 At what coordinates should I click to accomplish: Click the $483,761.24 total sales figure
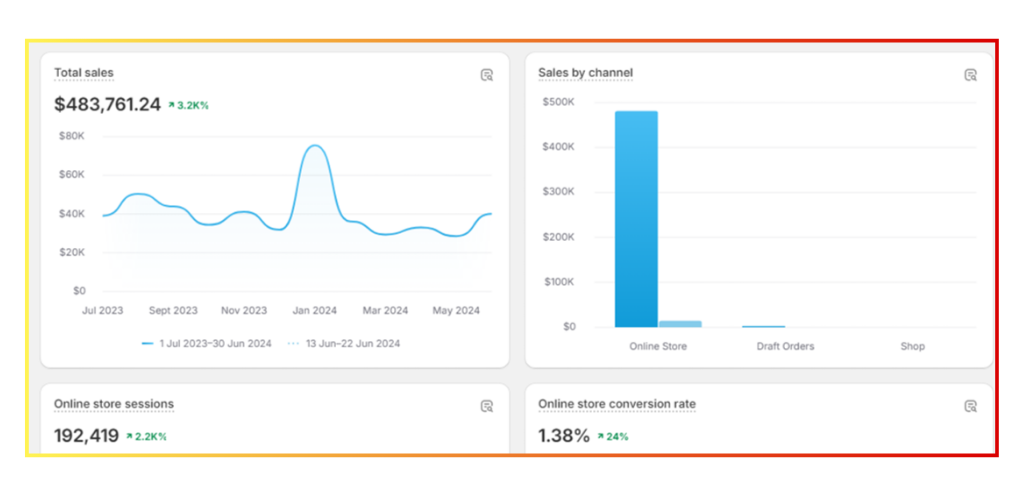tap(107, 104)
